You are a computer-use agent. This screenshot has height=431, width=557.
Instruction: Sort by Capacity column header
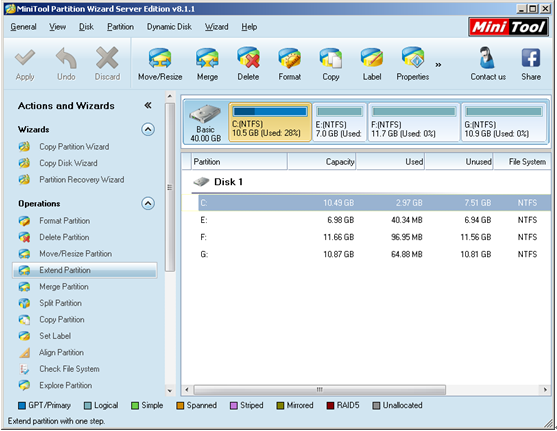[322, 162]
